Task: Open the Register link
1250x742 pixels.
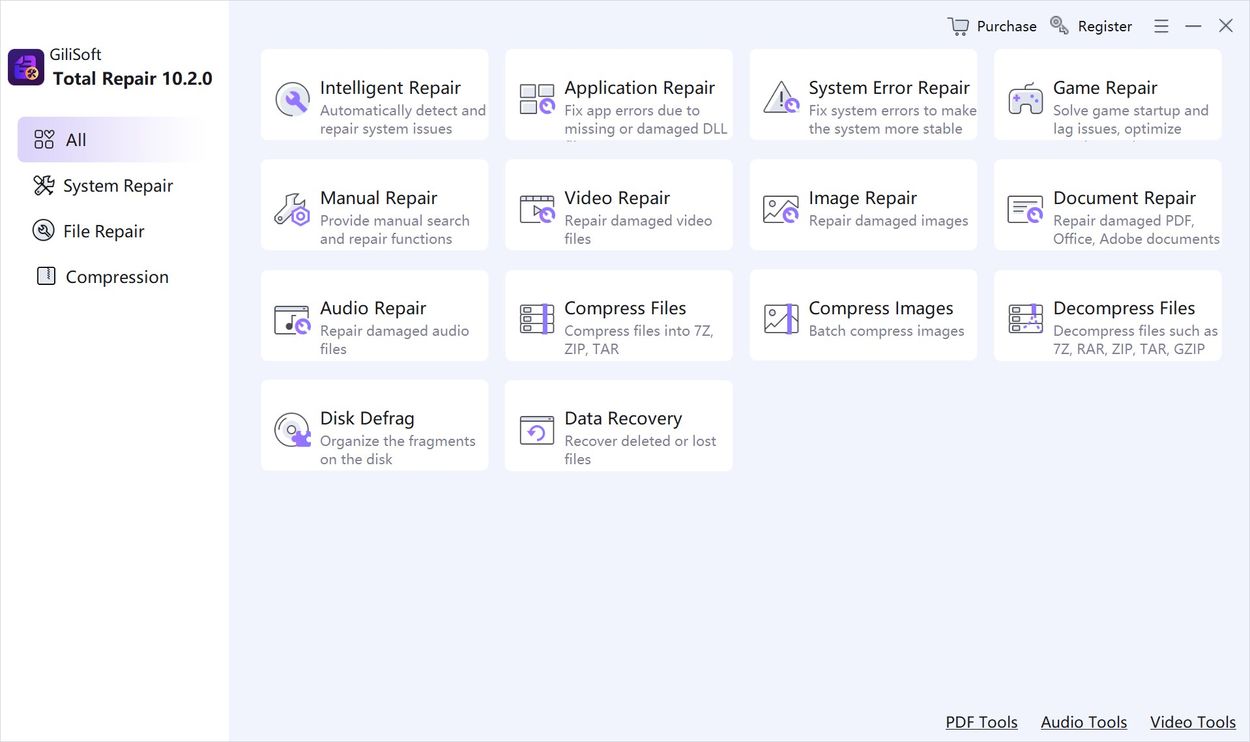Action: coord(1105,26)
